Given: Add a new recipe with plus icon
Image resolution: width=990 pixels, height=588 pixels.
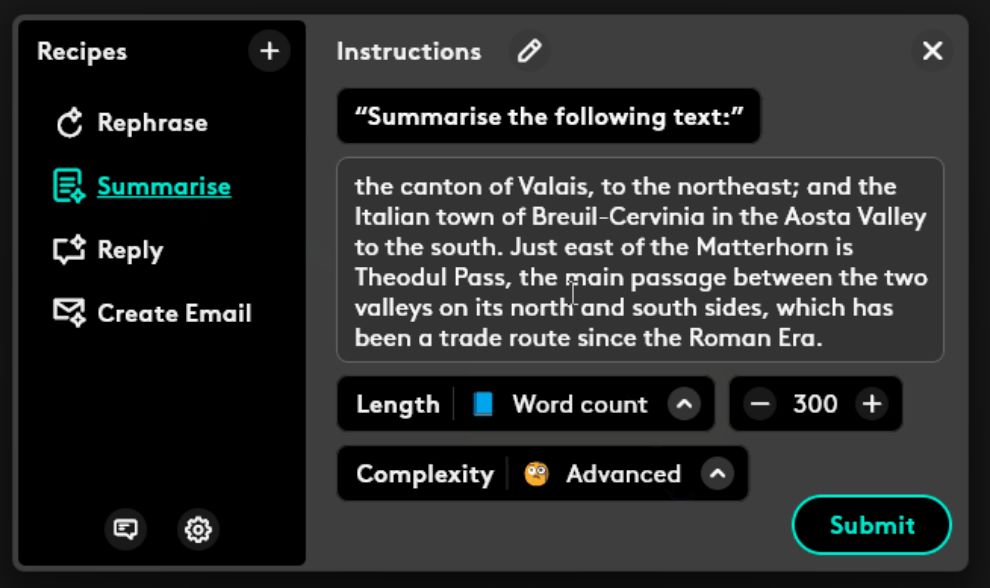Looking at the screenshot, I should point(269,51).
